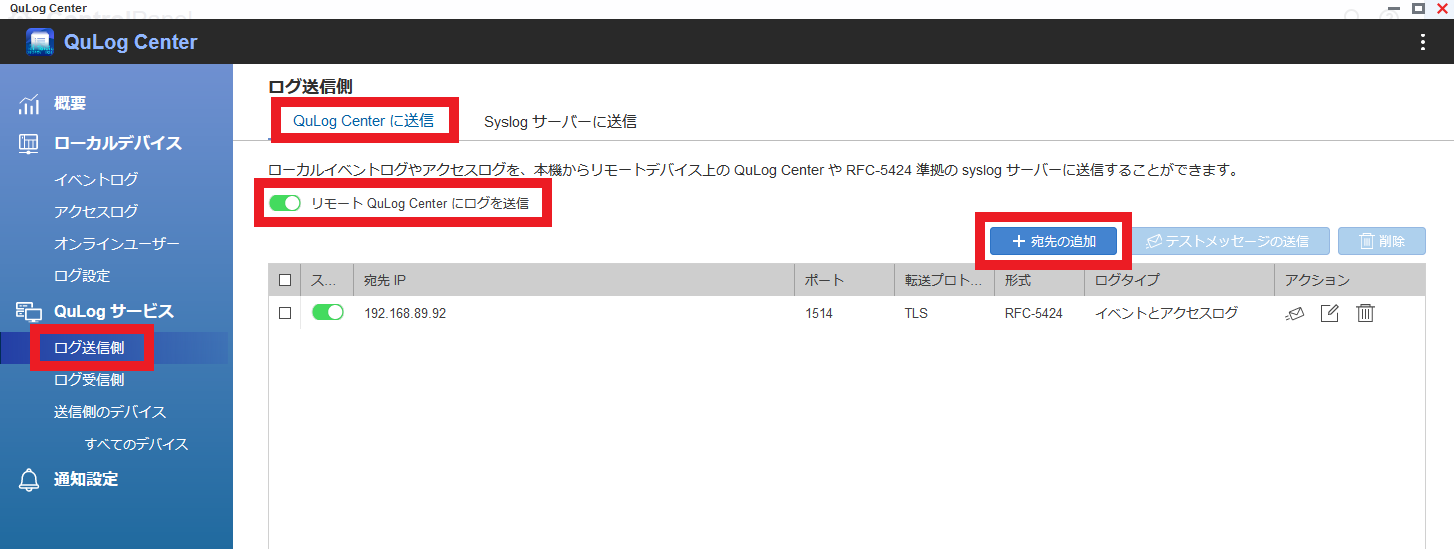
Task: Click the 通知設定 bell icon
Action: pyautogui.click(x=29, y=480)
